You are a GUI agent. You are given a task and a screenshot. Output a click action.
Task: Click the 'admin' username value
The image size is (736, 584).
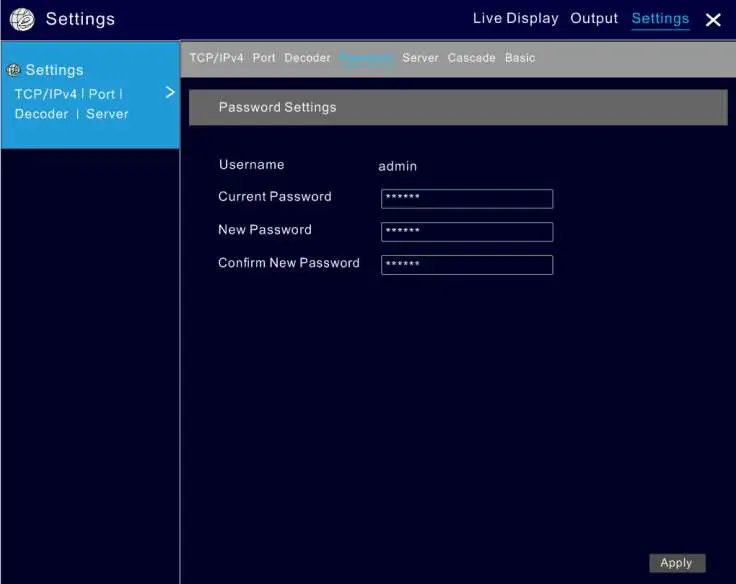[397, 166]
